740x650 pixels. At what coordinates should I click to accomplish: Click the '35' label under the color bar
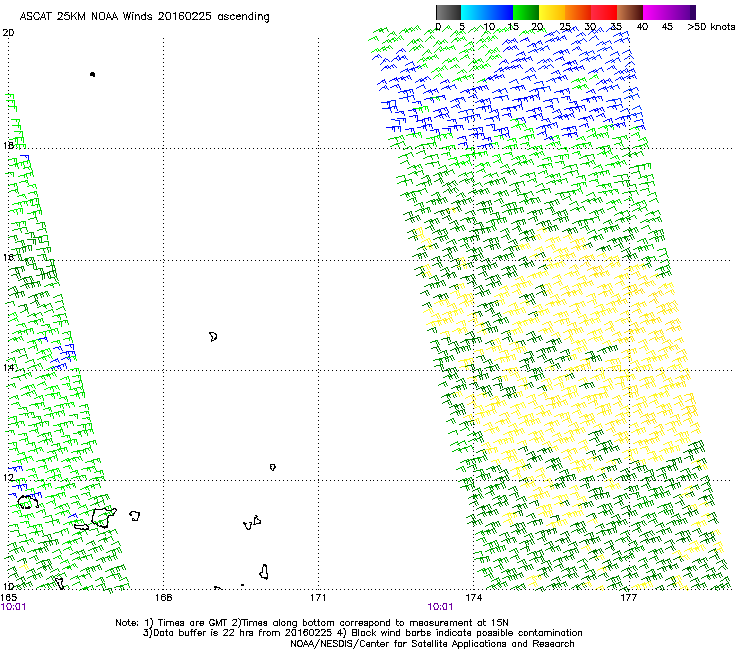tap(616, 27)
